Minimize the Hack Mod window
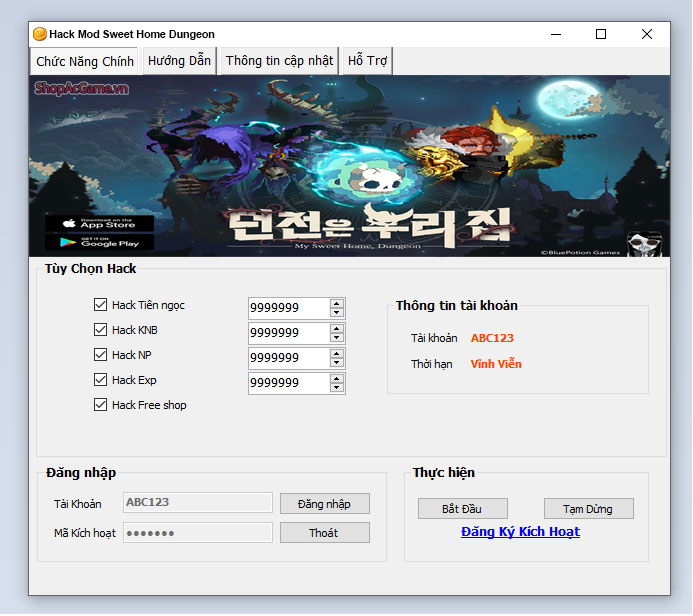 coord(555,34)
